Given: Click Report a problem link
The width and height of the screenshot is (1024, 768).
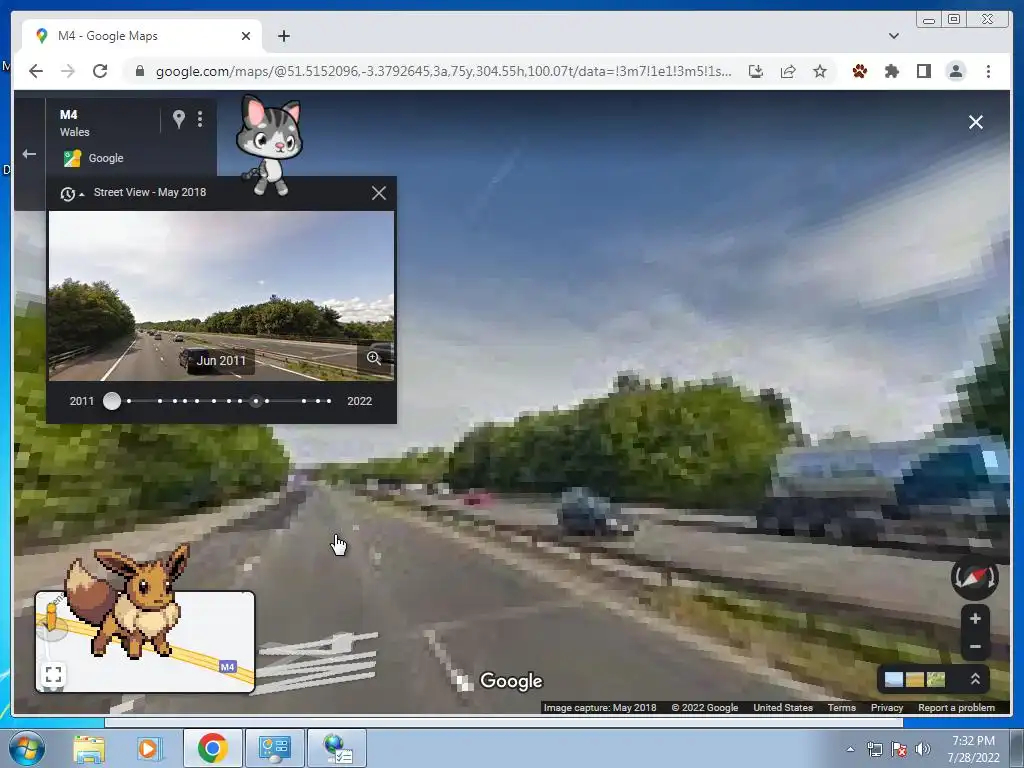Looking at the screenshot, I should (957, 708).
